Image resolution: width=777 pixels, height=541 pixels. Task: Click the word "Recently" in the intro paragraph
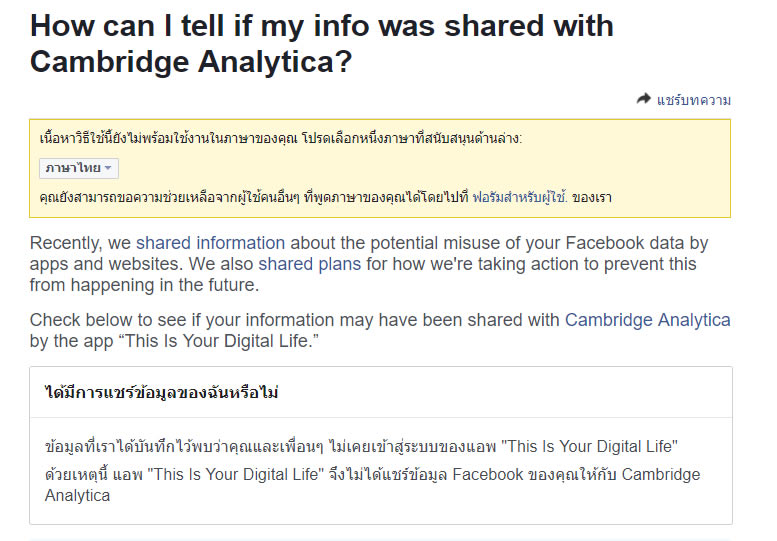(x=66, y=243)
